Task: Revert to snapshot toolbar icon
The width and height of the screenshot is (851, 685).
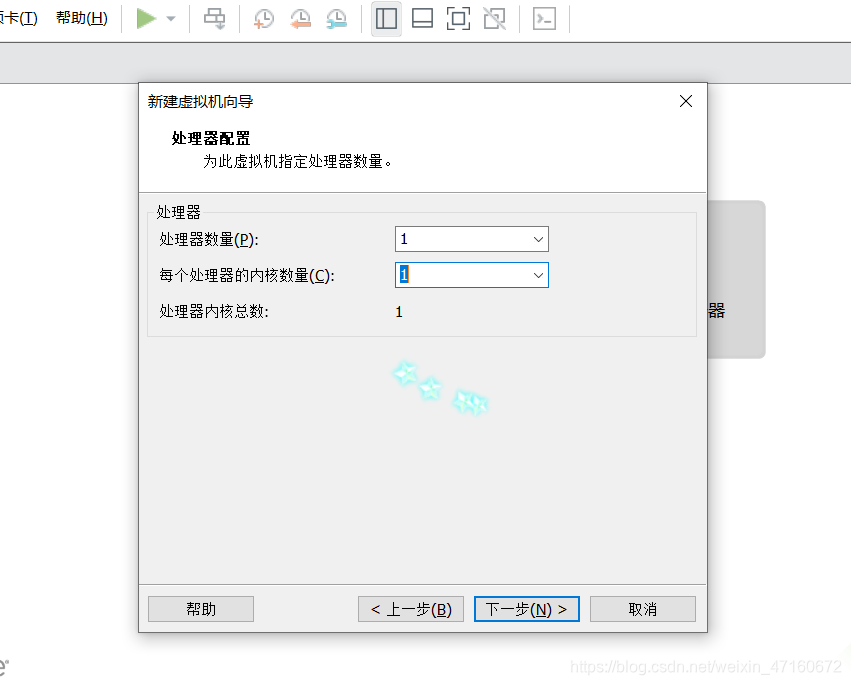Action: point(300,19)
